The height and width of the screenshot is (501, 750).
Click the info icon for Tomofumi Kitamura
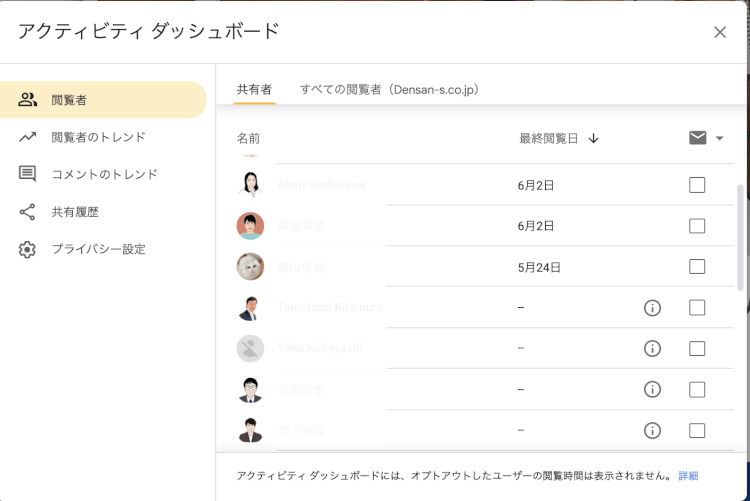pos(652,308)
